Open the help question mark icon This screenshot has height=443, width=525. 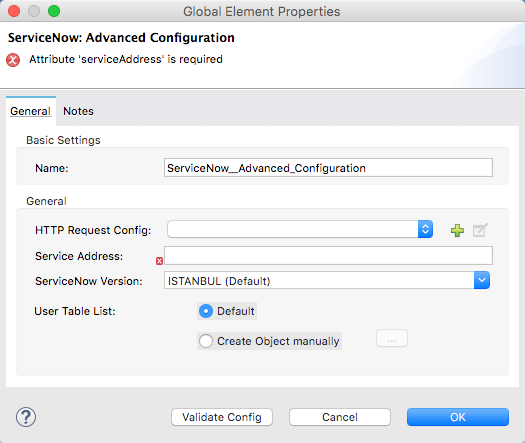(x=26, y=417)
